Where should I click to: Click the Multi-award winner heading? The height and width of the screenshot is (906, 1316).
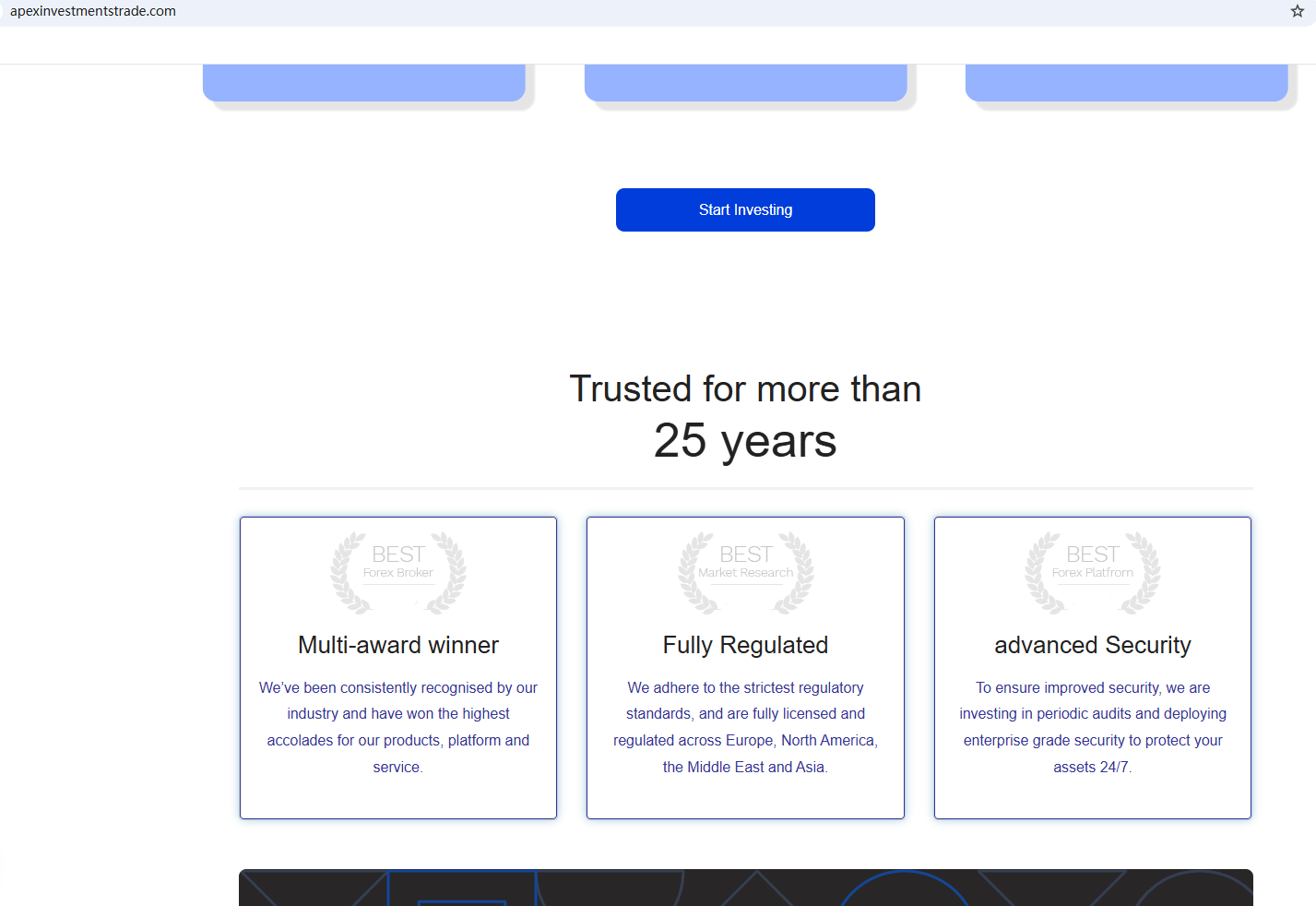click(x=398, y=645)
